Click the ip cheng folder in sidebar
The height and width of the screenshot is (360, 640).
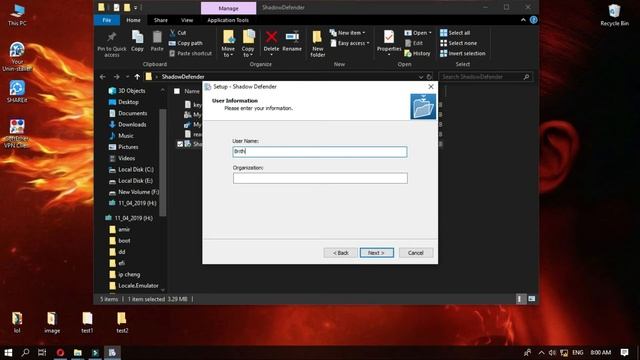[125, 274]
